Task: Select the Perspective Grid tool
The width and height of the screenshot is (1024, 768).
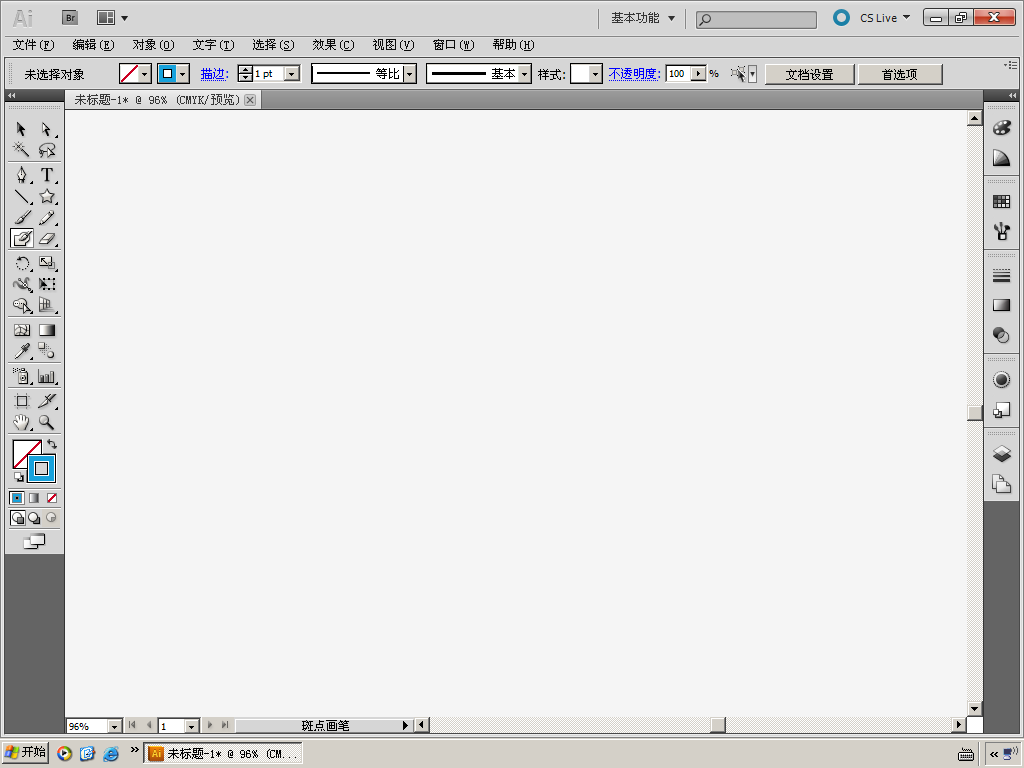Action: [46, 305]
